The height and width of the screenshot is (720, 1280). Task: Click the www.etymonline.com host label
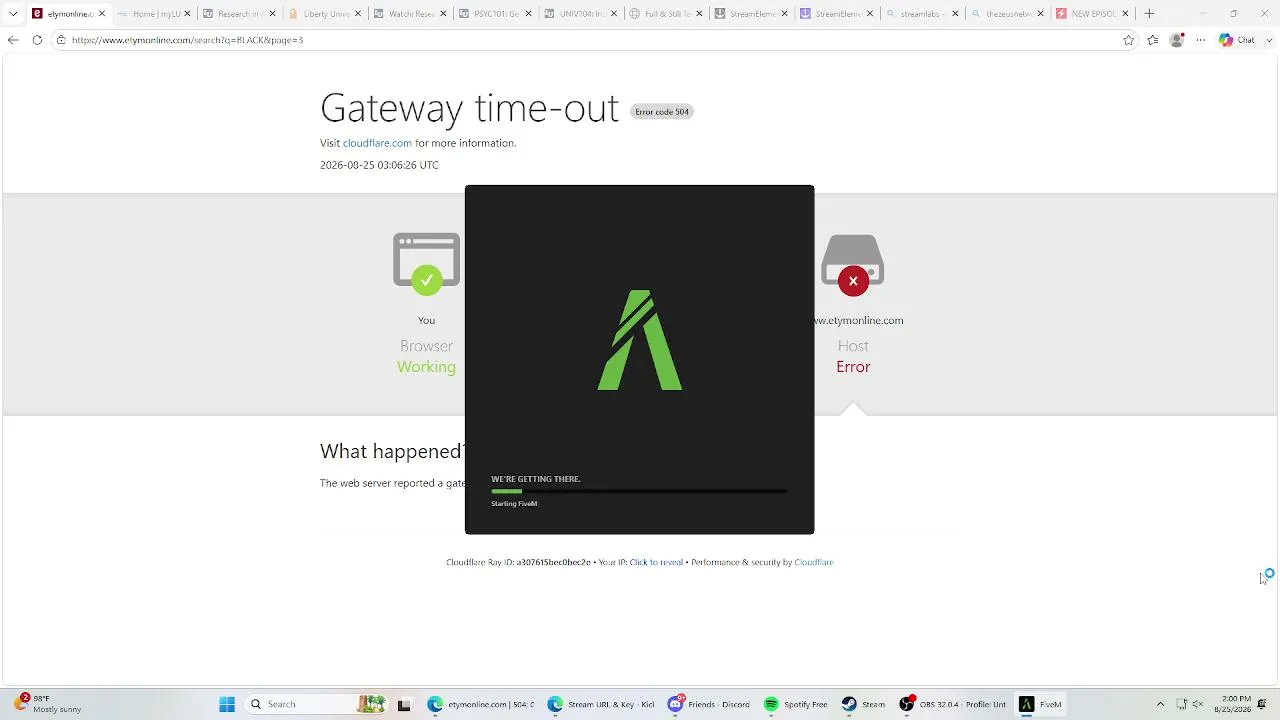[x=859, y=320]
